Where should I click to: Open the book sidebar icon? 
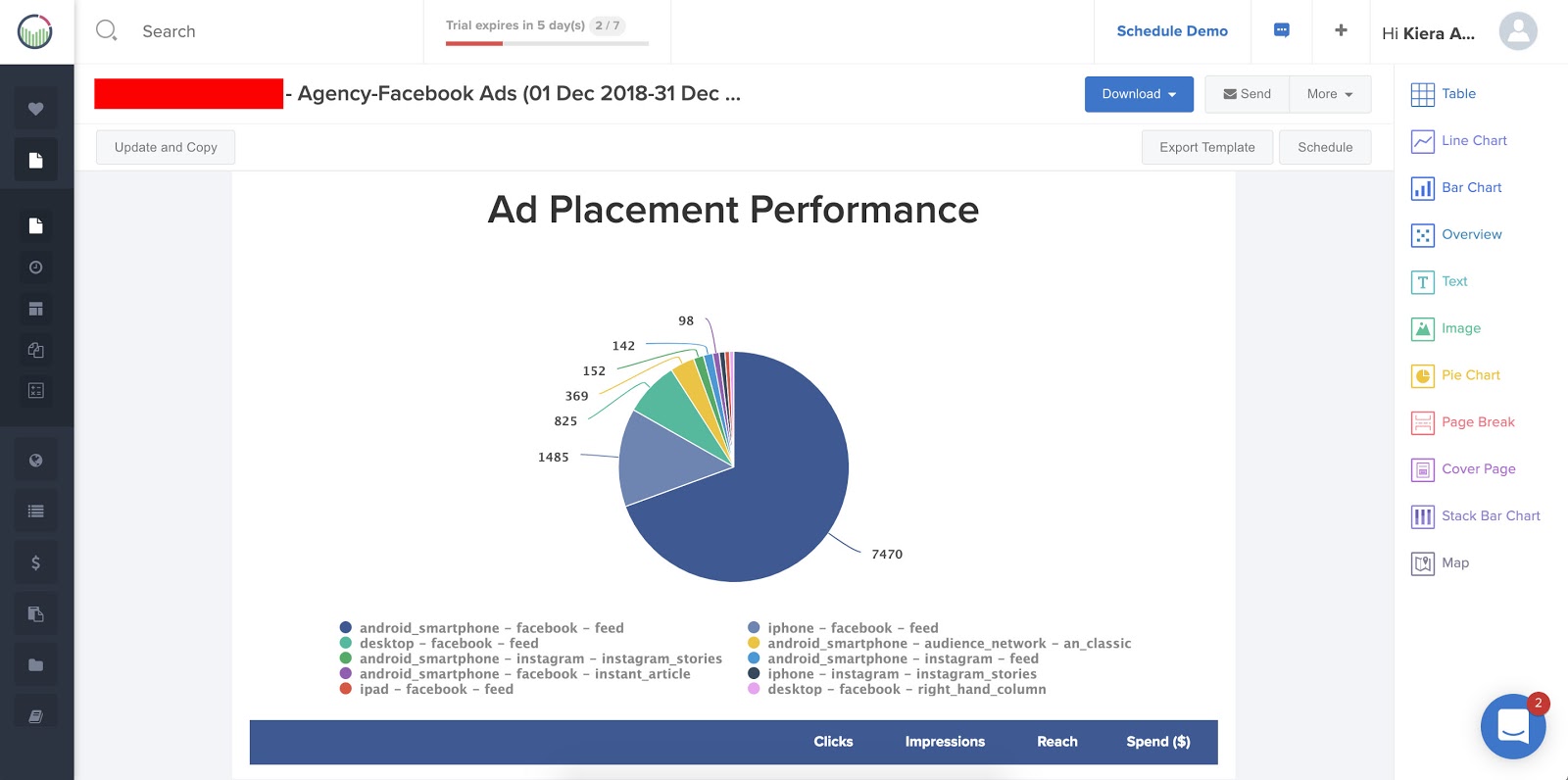35,716
